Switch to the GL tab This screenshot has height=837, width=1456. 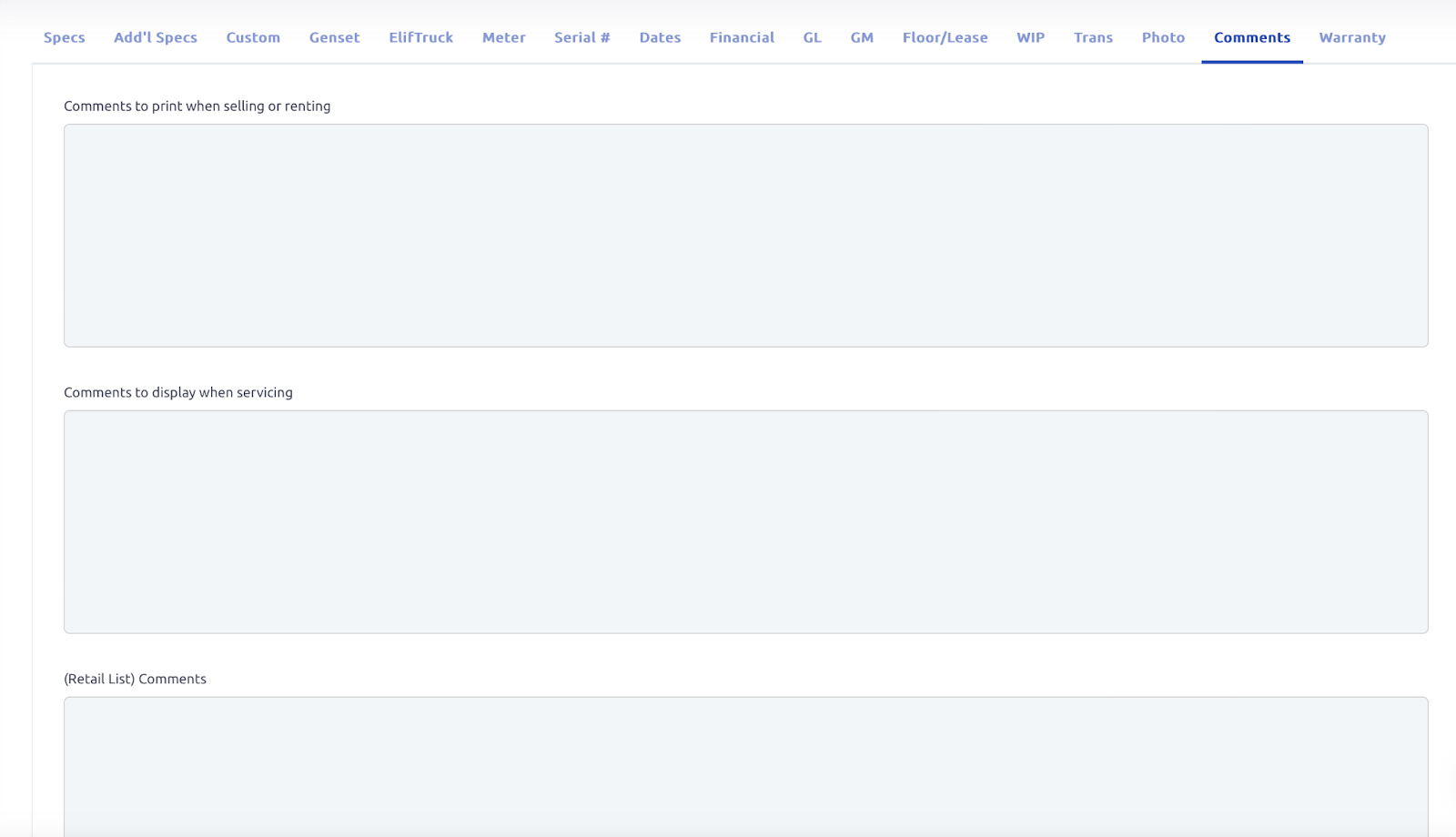point(813,37)
